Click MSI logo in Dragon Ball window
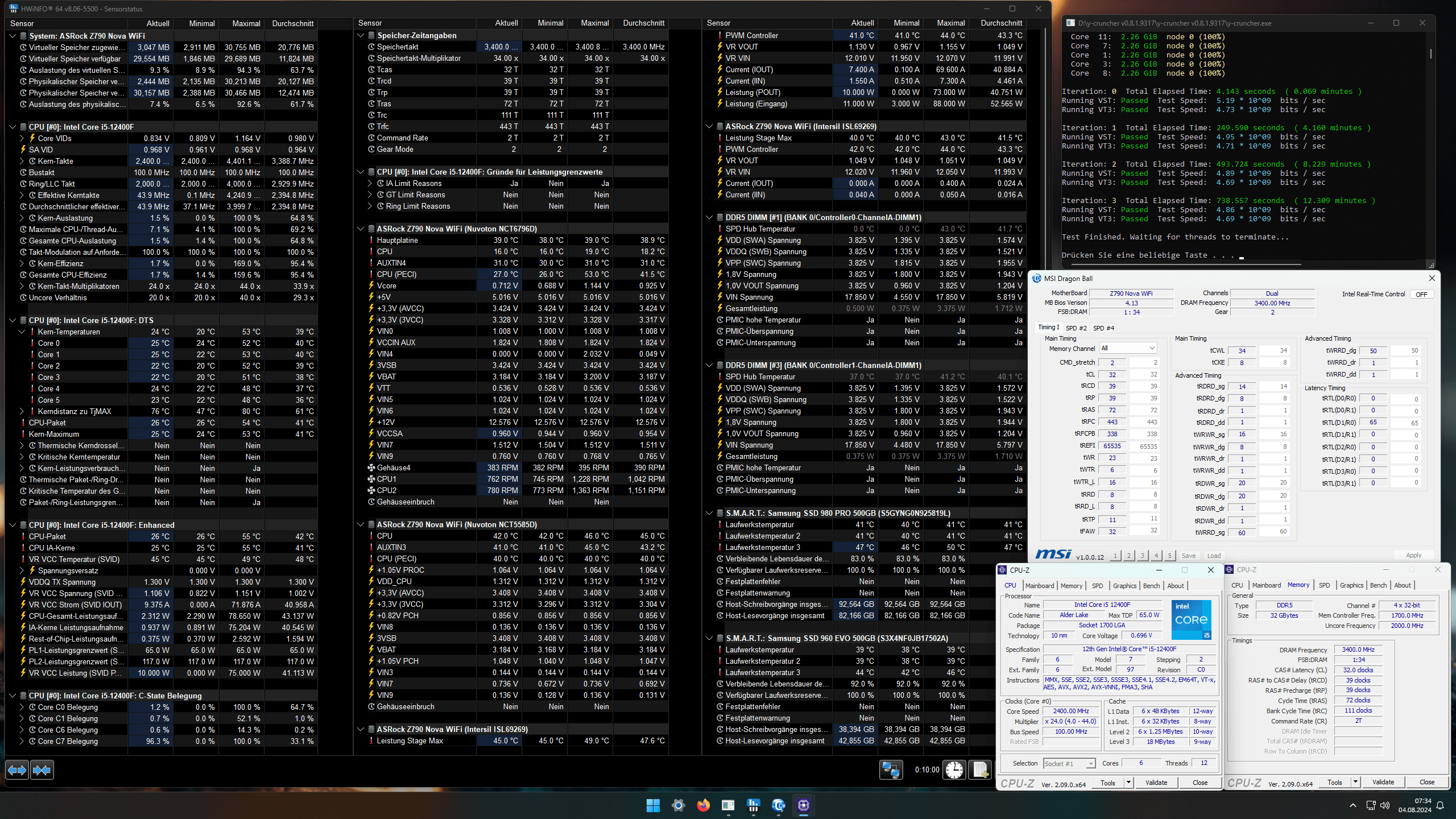The image size is (1456, 819). click(1053, 555)
